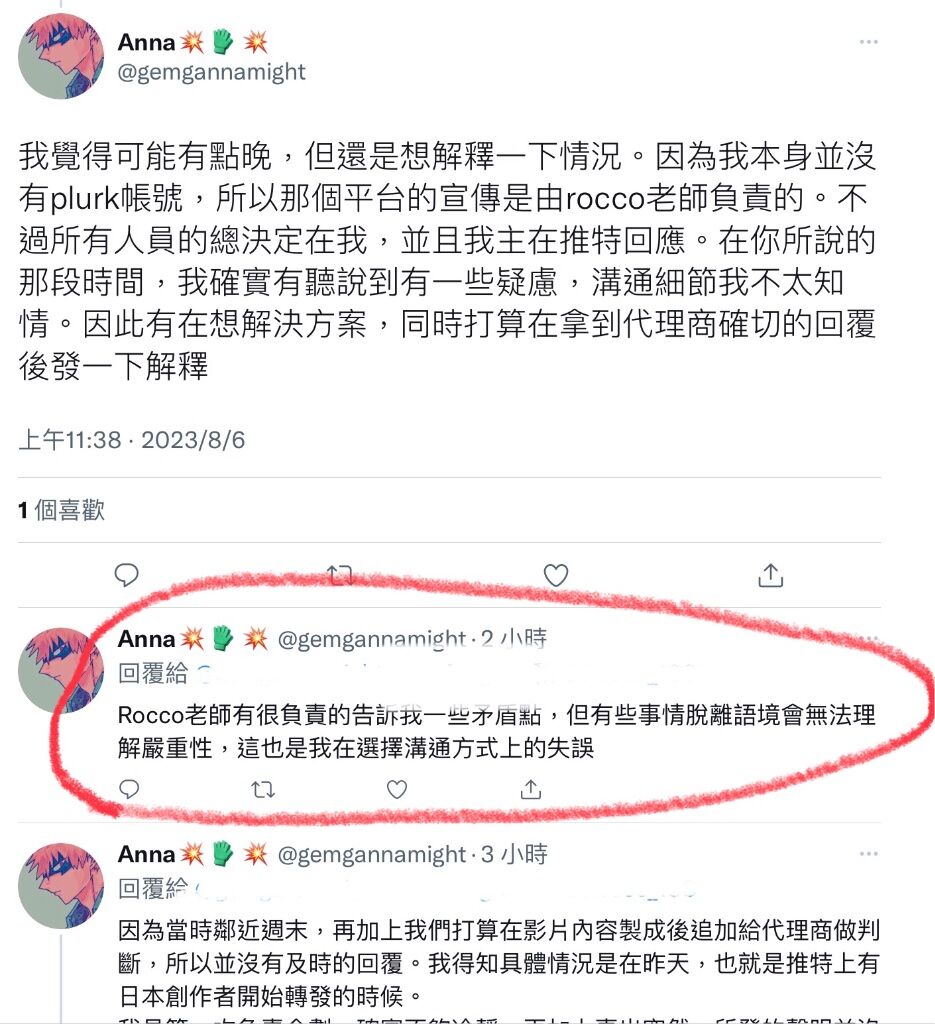Like the circled 2小時 reply tweet
The width and height of the screenshot is (935, 1024).
tap(397, 790)
